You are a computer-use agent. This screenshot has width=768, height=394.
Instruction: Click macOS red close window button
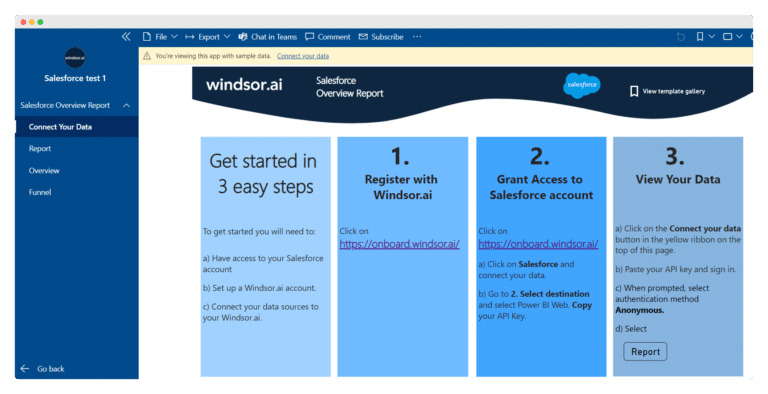(23, 22)
